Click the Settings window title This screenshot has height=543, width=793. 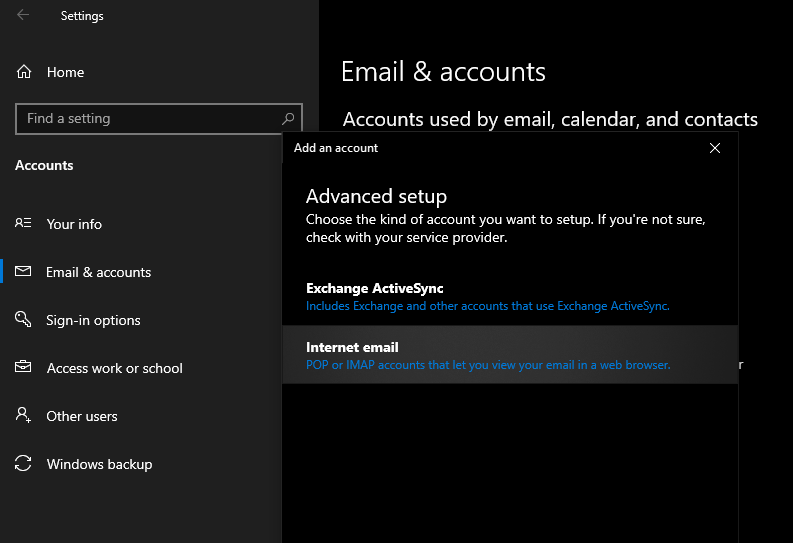point(82,16)
